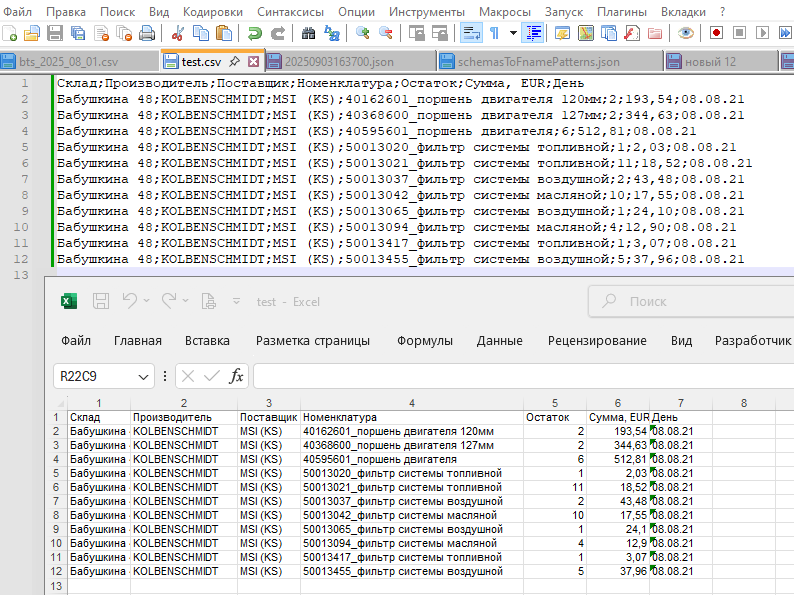Image resolution: width=794 pixels, height=595 pixels.
Task: Toggle Word wrap in Notepad++ toolbar
Action: 469,33
